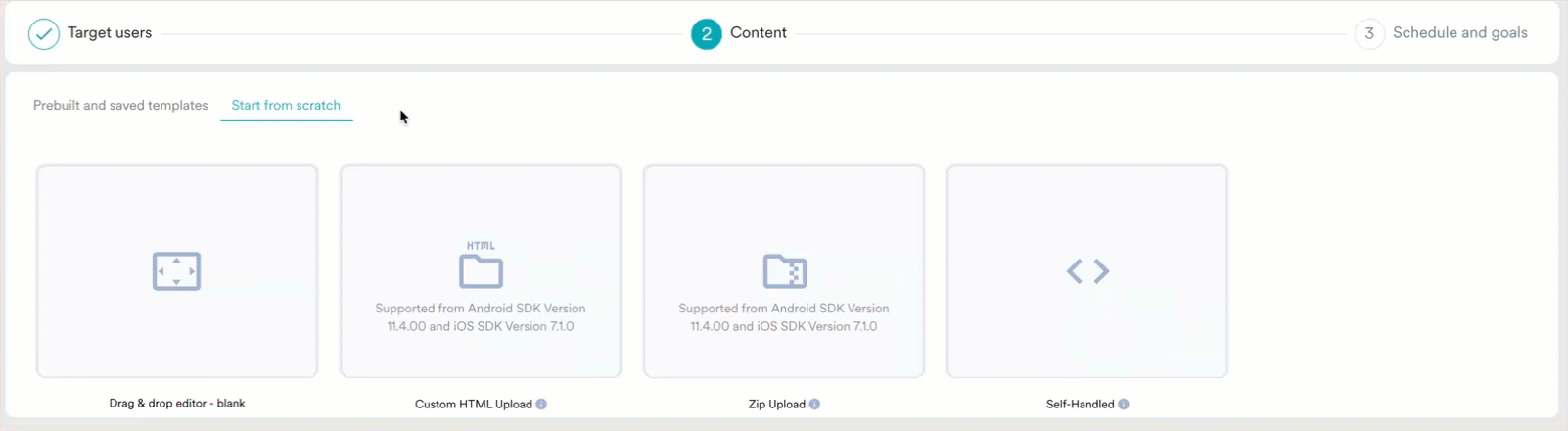Screen dimensions: 1568x431
Task: Click the step 3 number circle
Action: click(x=1369, y=34)
